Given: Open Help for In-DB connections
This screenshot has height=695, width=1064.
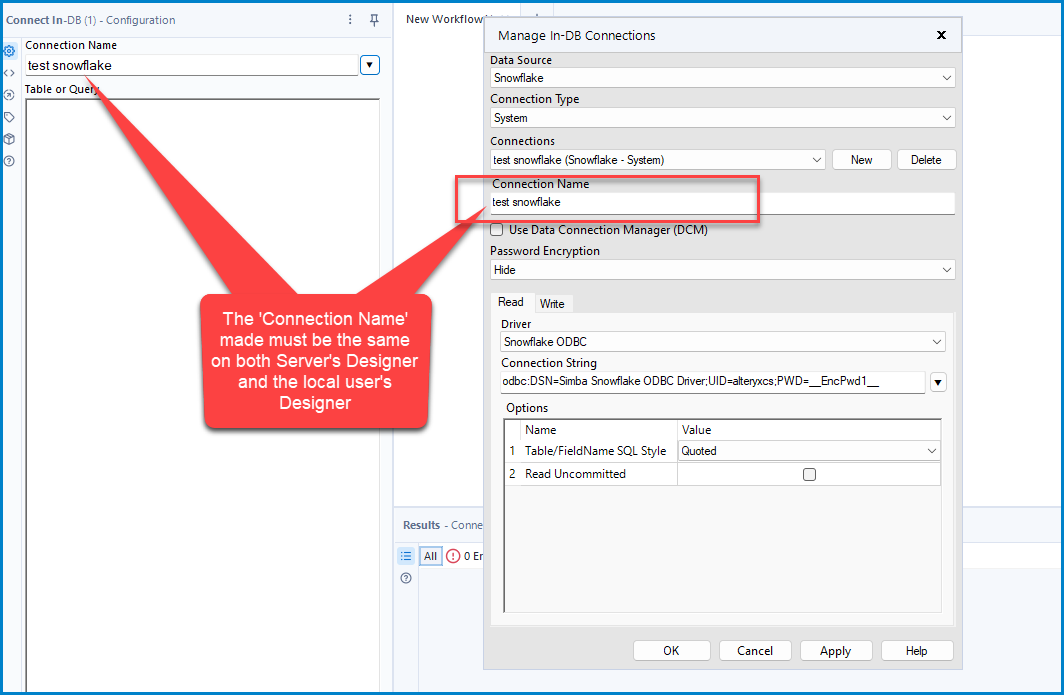Looking at the screenshot, I should pyautogui.click(x=916, y=650).
